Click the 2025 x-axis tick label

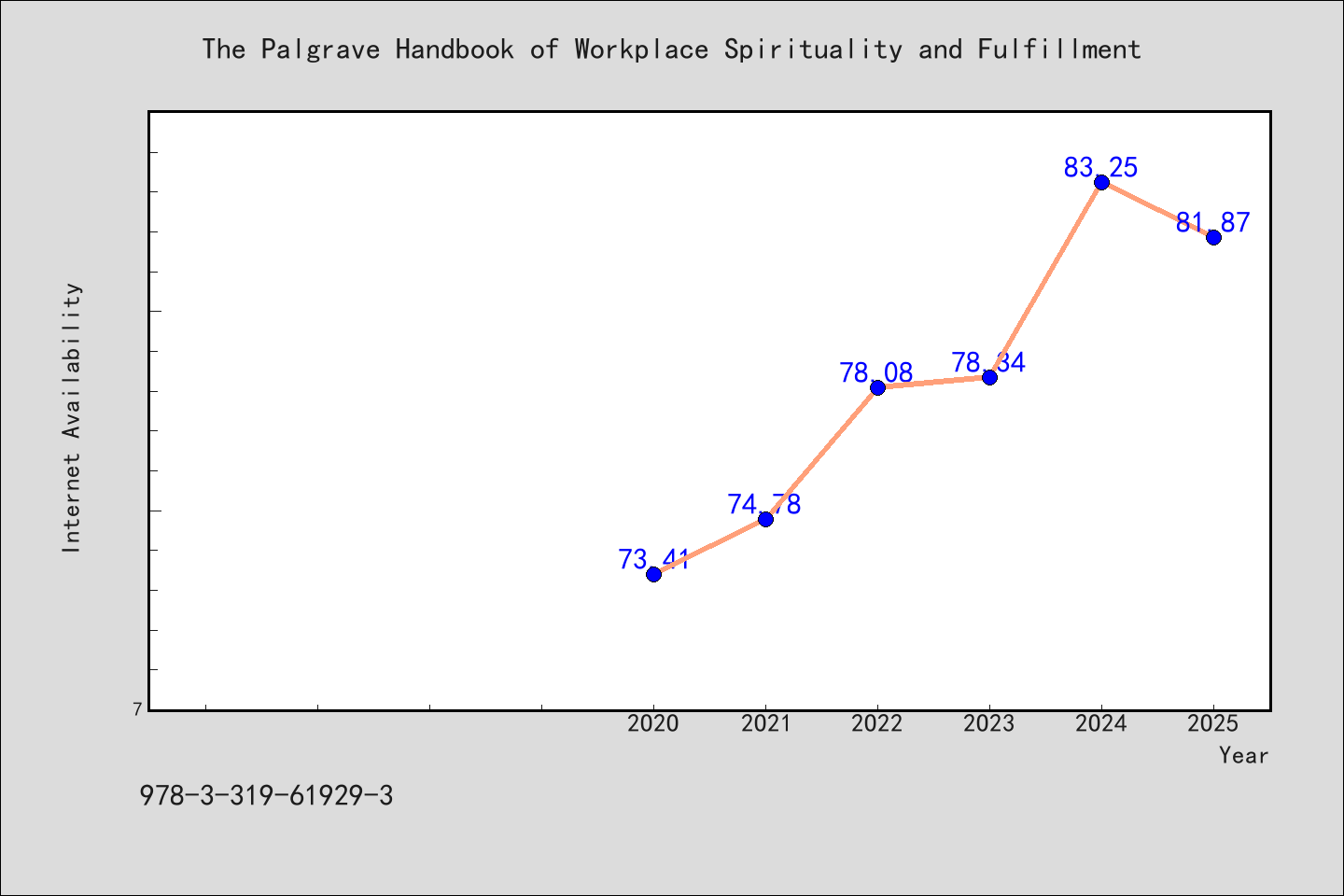coord(1213,723)
